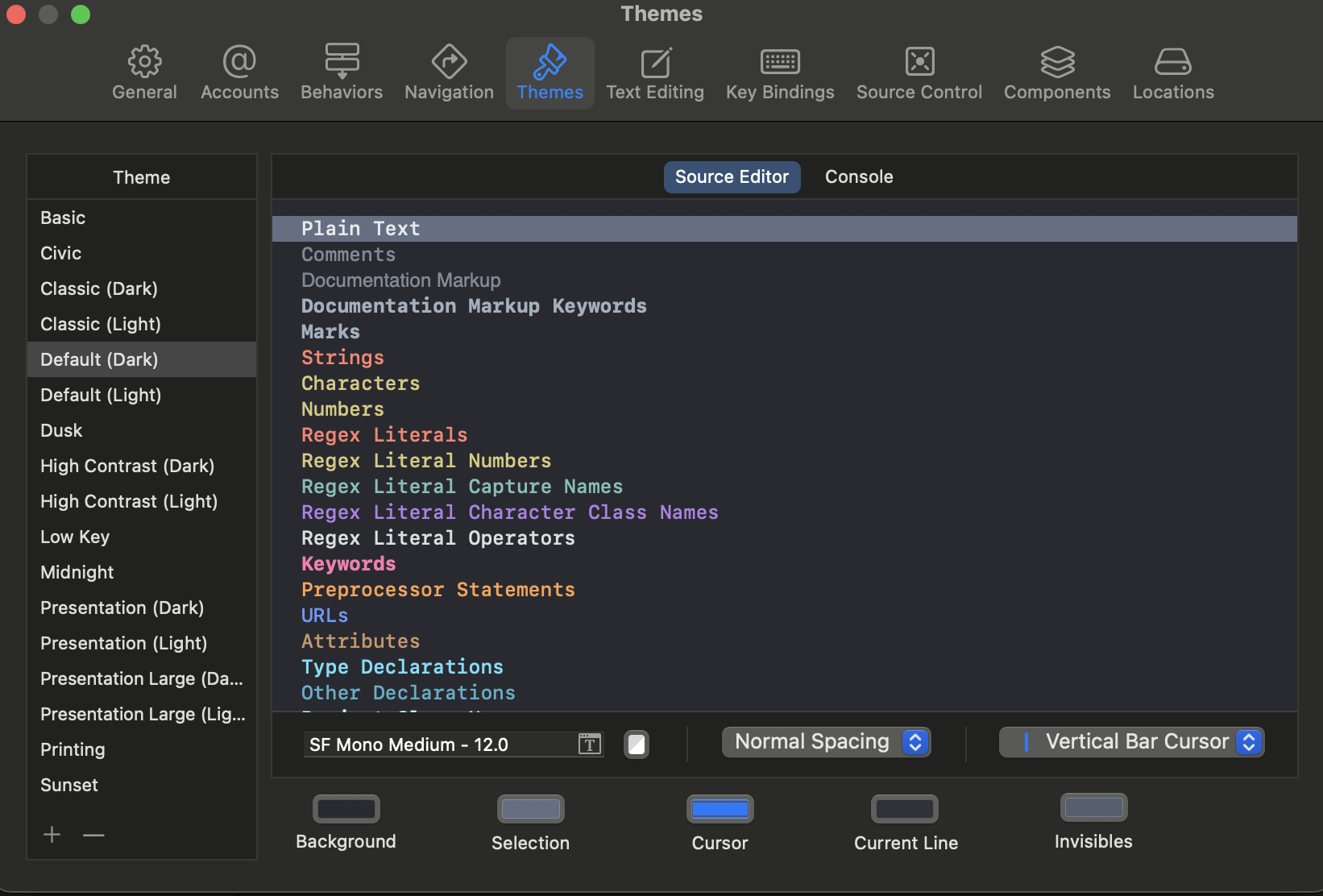Select the Low Key theme
Viewport: 1323px width, 896px height.
(142, 537)
